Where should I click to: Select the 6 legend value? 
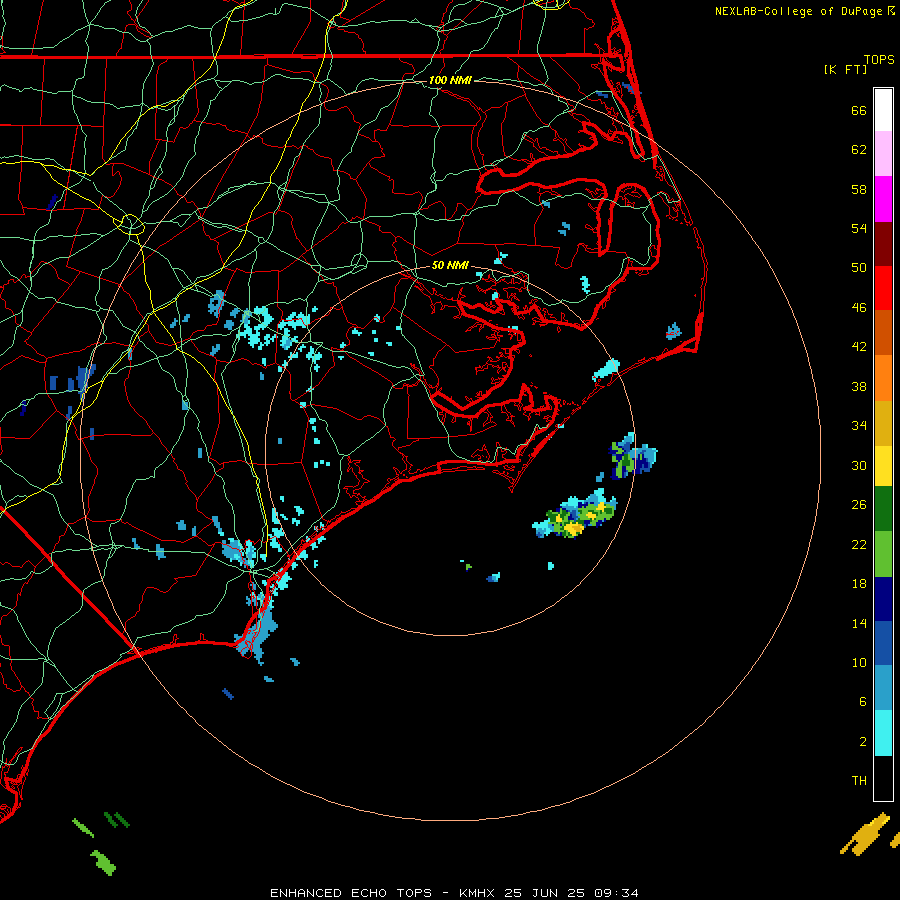[862, 702]
